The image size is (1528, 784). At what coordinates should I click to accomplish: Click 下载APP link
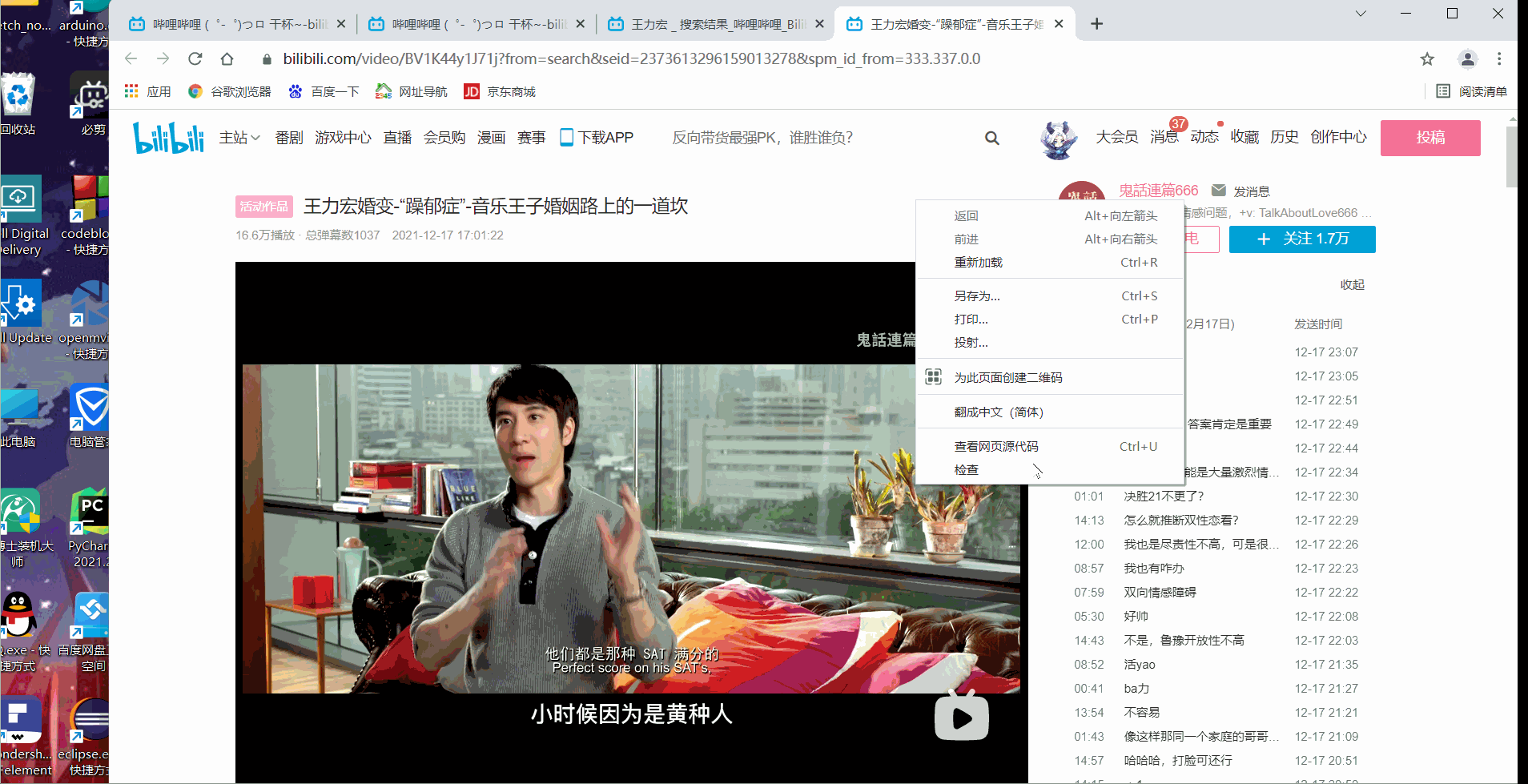pyautogui.click(x=597, y=138)
